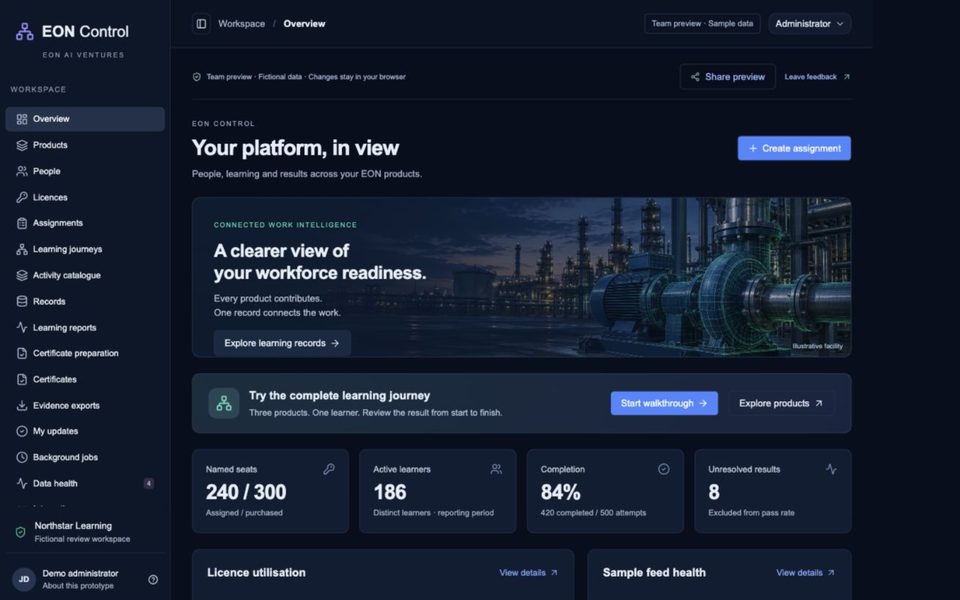Open the Leave feedback link
The width and height of the screenshot is (960, 600).
[817, 77]
